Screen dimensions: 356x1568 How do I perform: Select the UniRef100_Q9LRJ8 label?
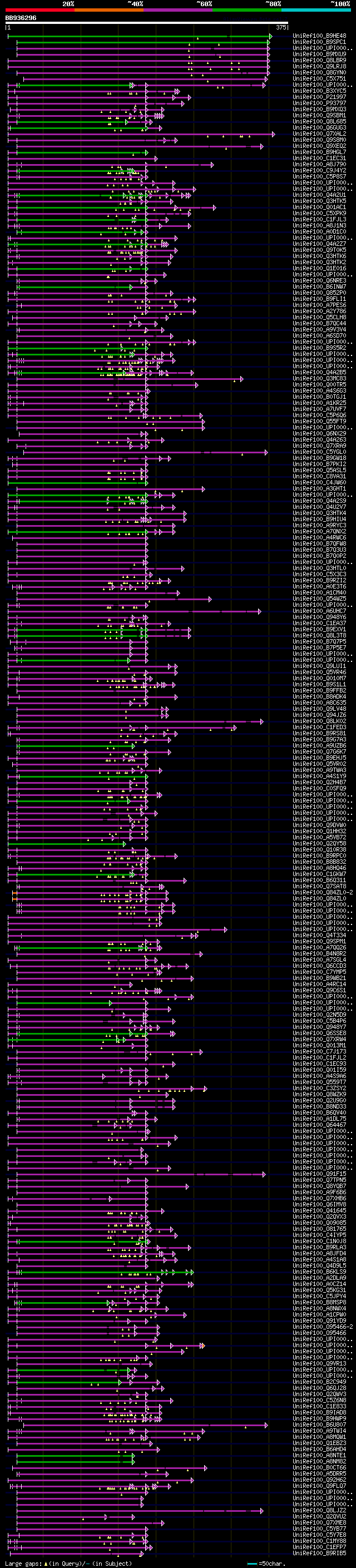click(319, 66)
